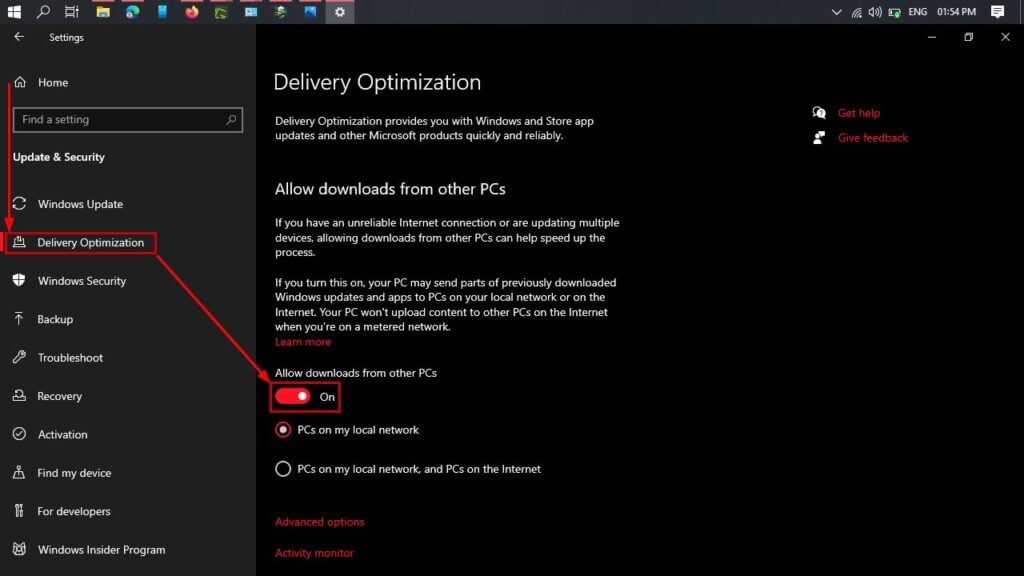Screen dimensions: 1024x576
Task: Click the Give feedback person icon
Action: pyautogui.click(x=819, y=138)
